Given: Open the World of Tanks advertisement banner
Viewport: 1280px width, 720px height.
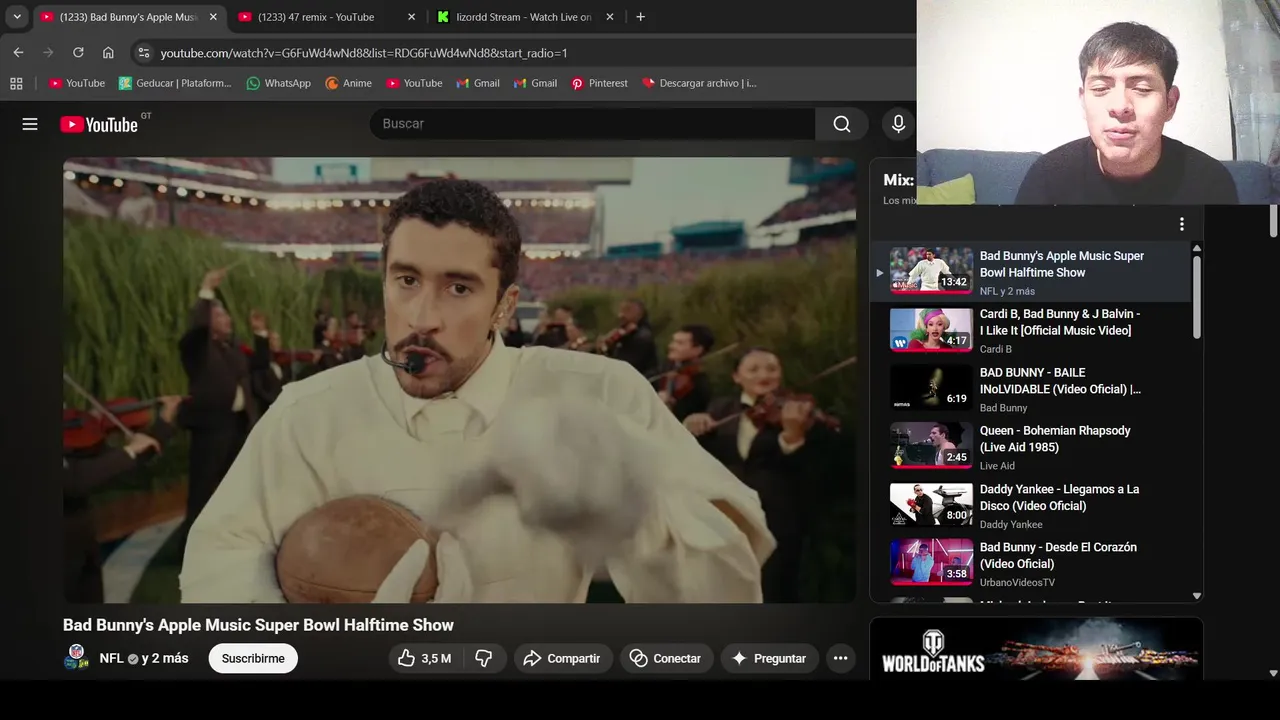Looking at the screenshot, I should [1036, 649].
